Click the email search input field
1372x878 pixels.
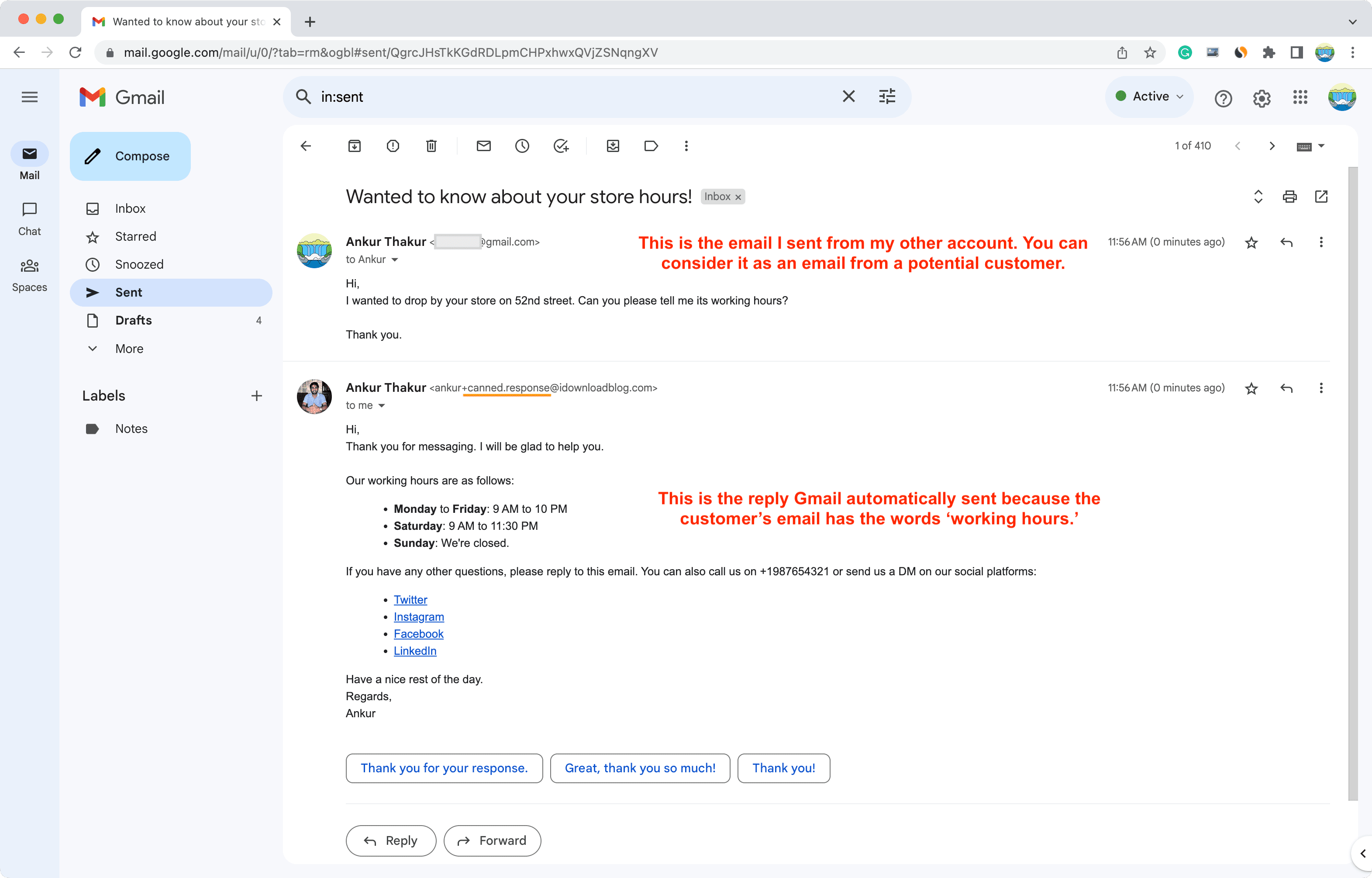point(575,96)
